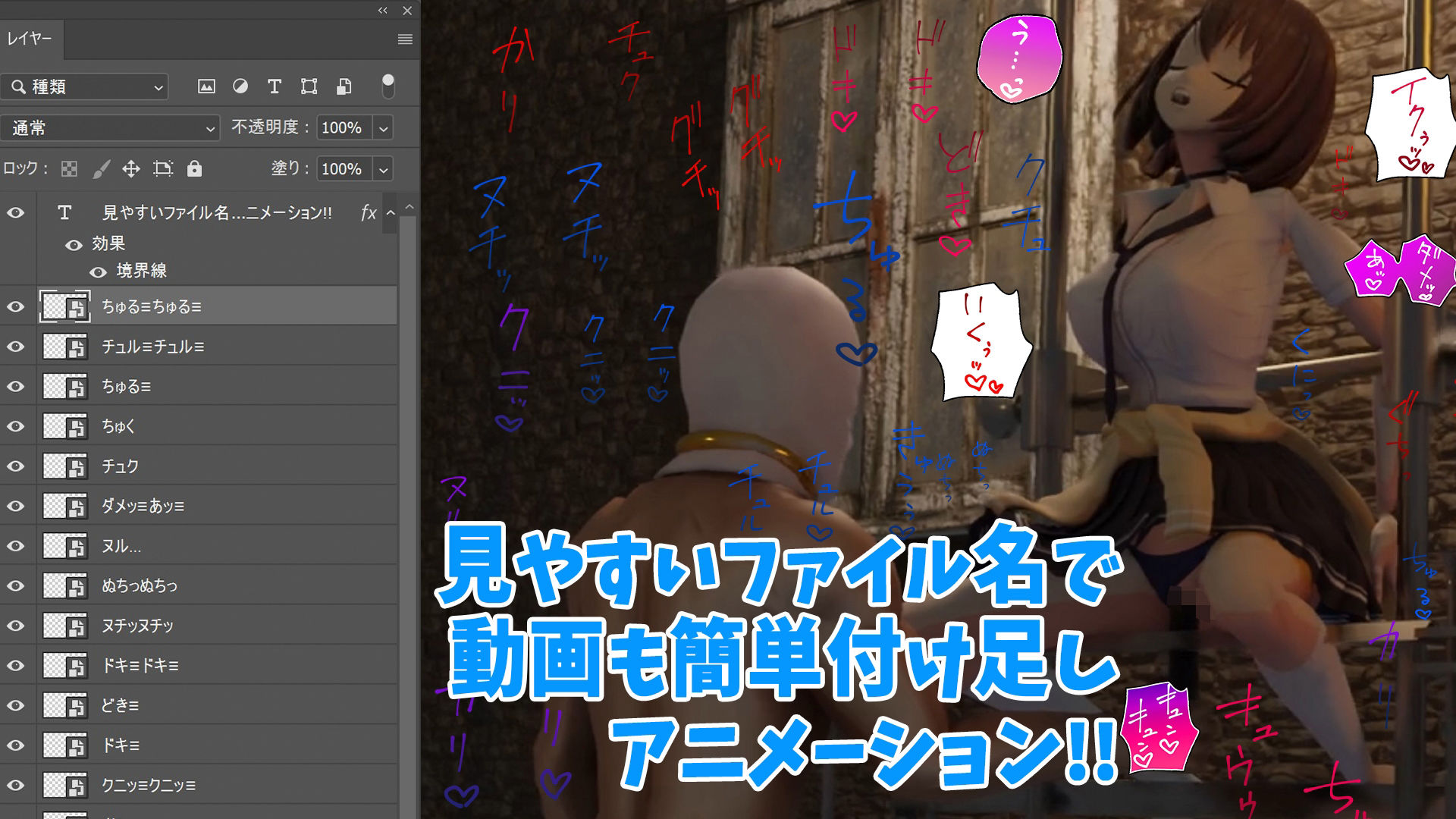Open the 不透明度 opacity slider arrow
This screenshot has height=819, width=1456.
click(x=383, y=128)
